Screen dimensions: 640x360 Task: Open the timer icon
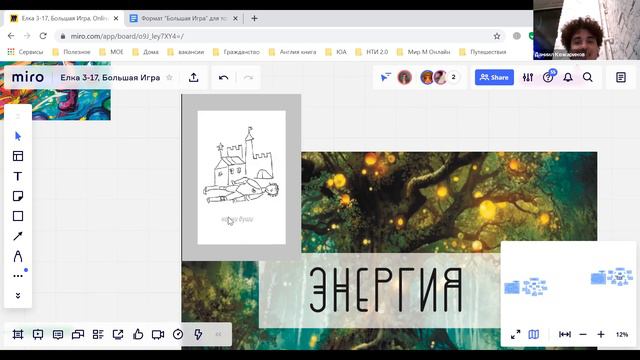(x=178, y=334)
